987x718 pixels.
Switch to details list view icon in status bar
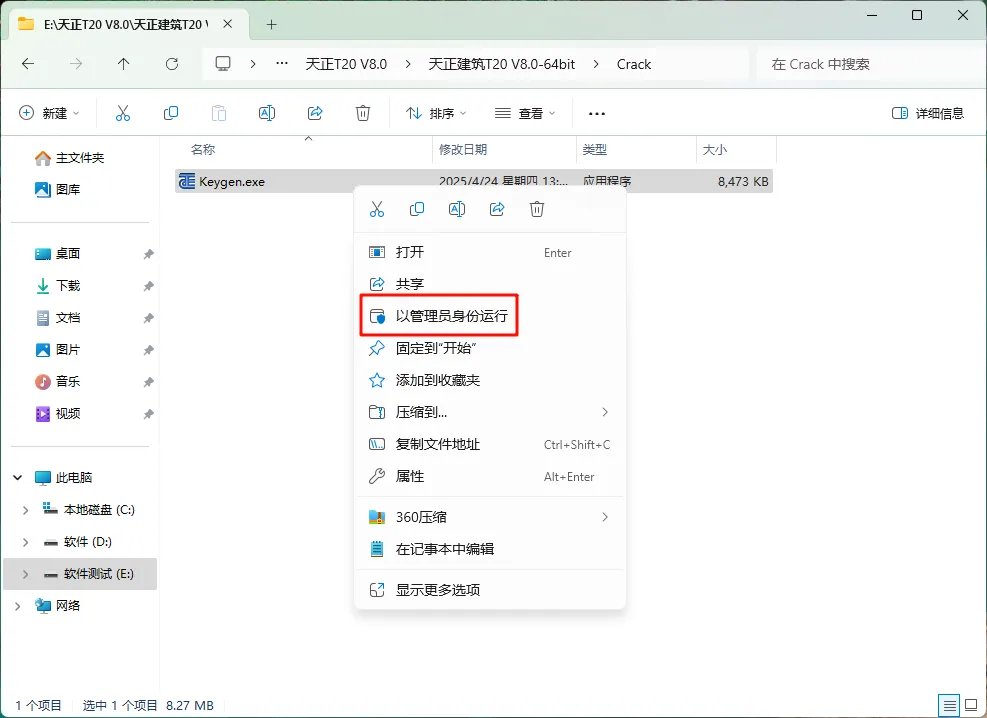(949, 705)
